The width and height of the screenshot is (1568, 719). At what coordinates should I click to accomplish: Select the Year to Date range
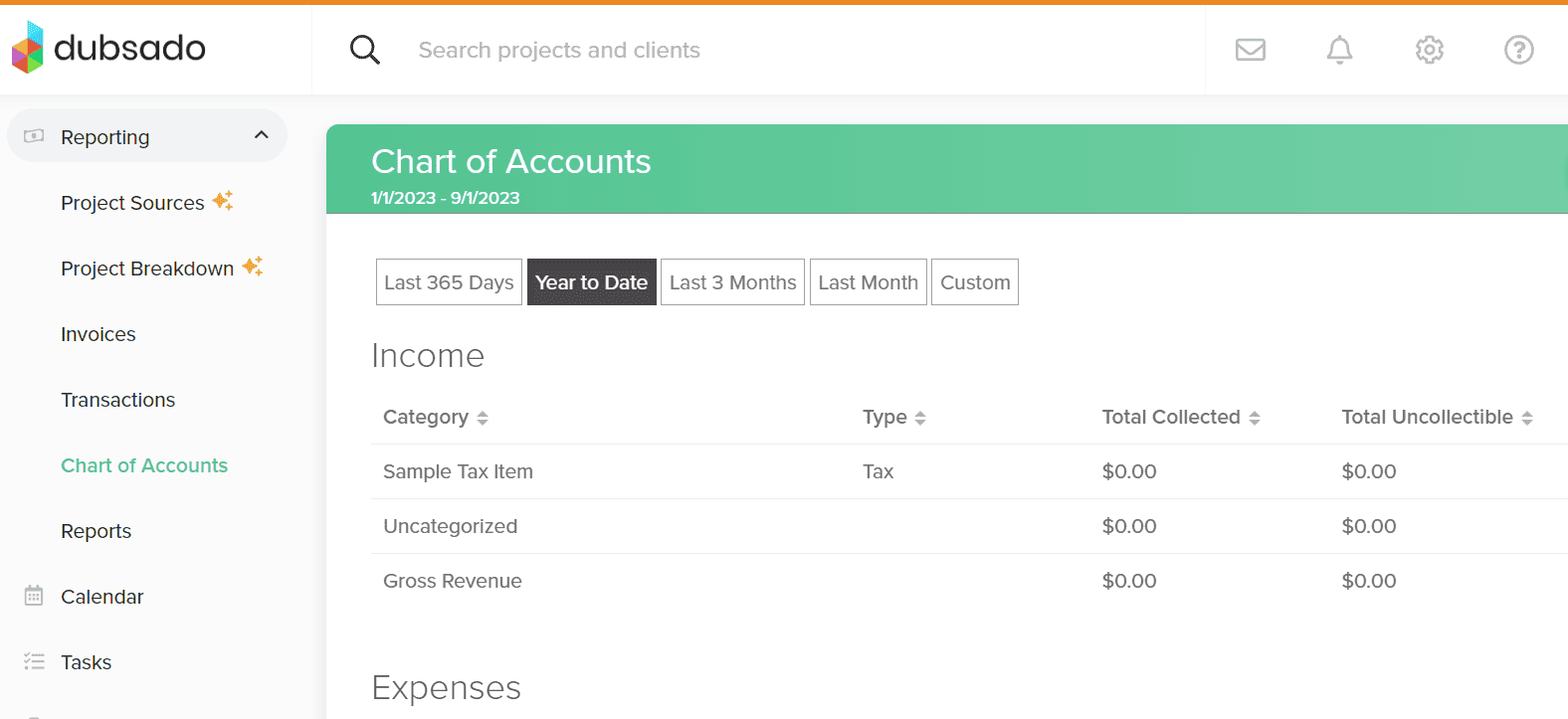(x=591, y=282)
